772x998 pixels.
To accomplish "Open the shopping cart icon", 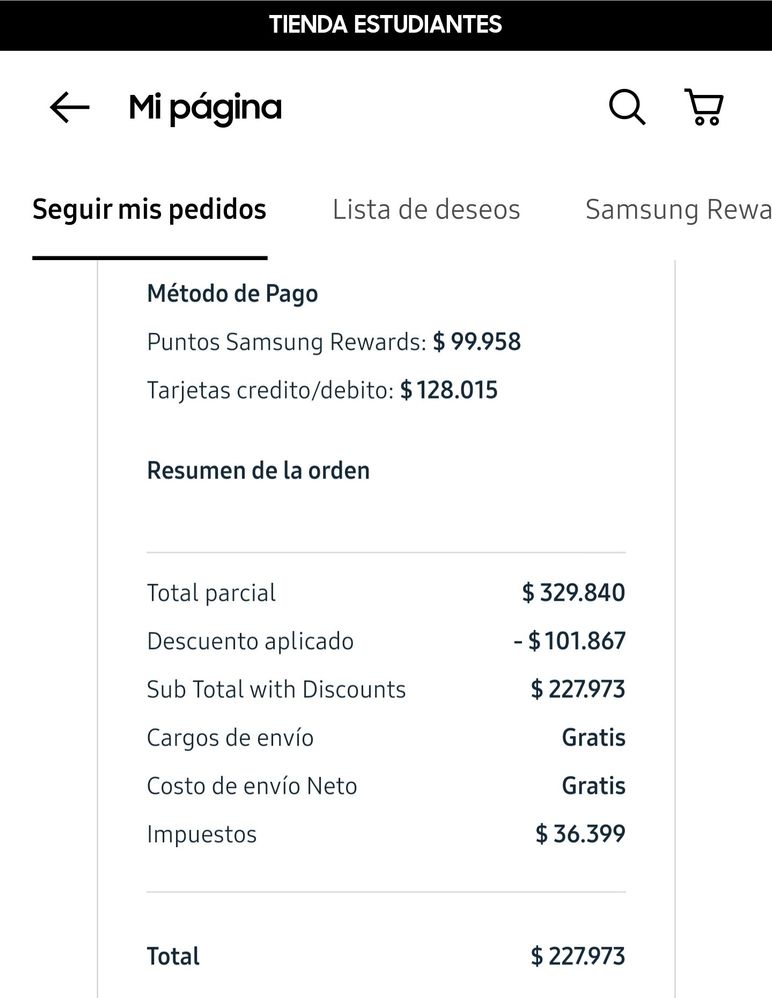I will click(704, 106).
